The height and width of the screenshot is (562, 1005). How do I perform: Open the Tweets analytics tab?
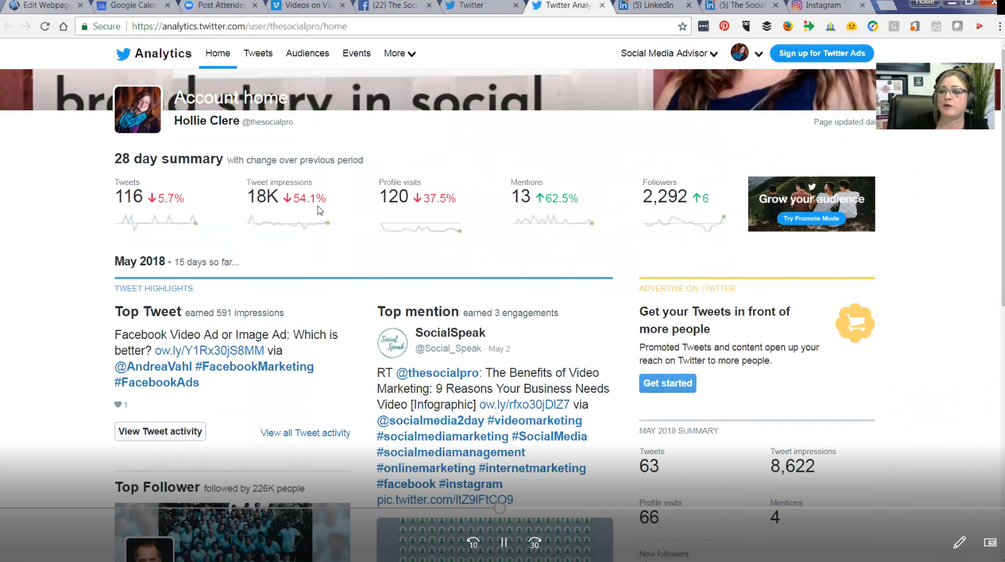258,53
